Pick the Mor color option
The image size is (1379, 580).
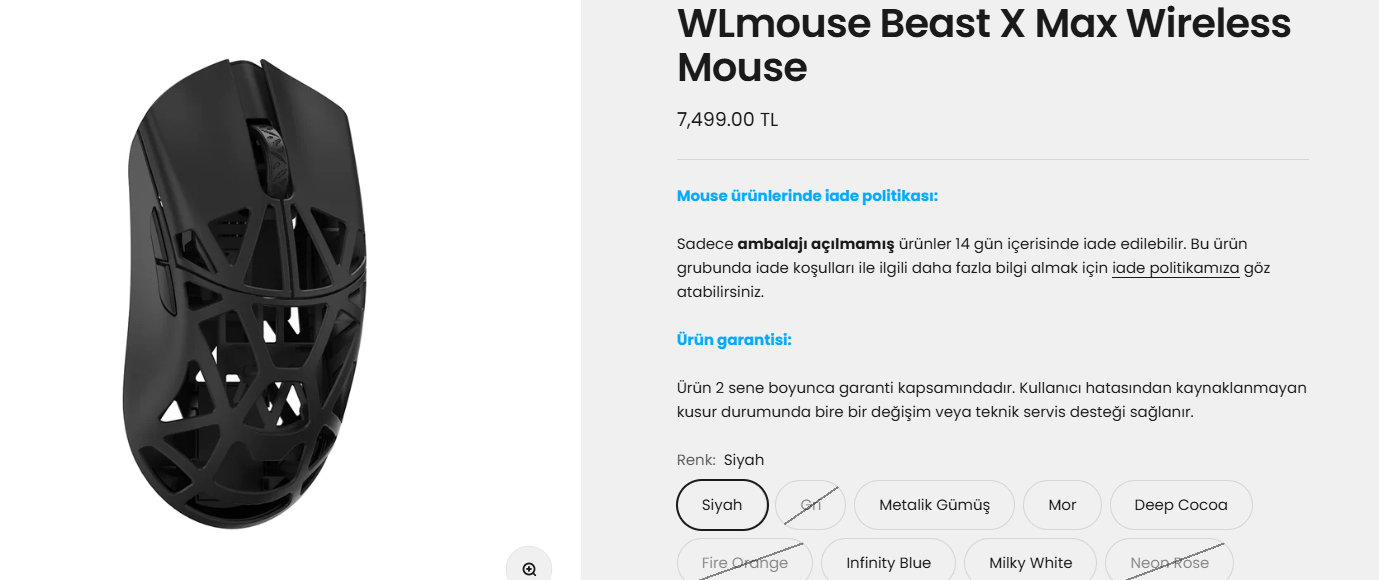[1062, 505]
